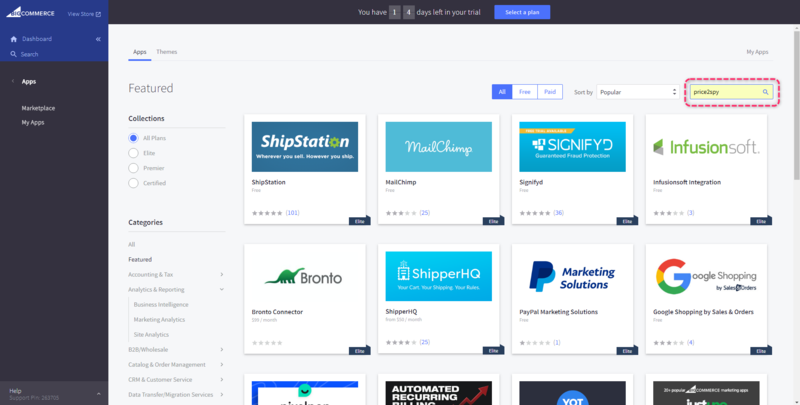
Task: Expand the Help panel chevron
Action: click(x=98, y=394)
